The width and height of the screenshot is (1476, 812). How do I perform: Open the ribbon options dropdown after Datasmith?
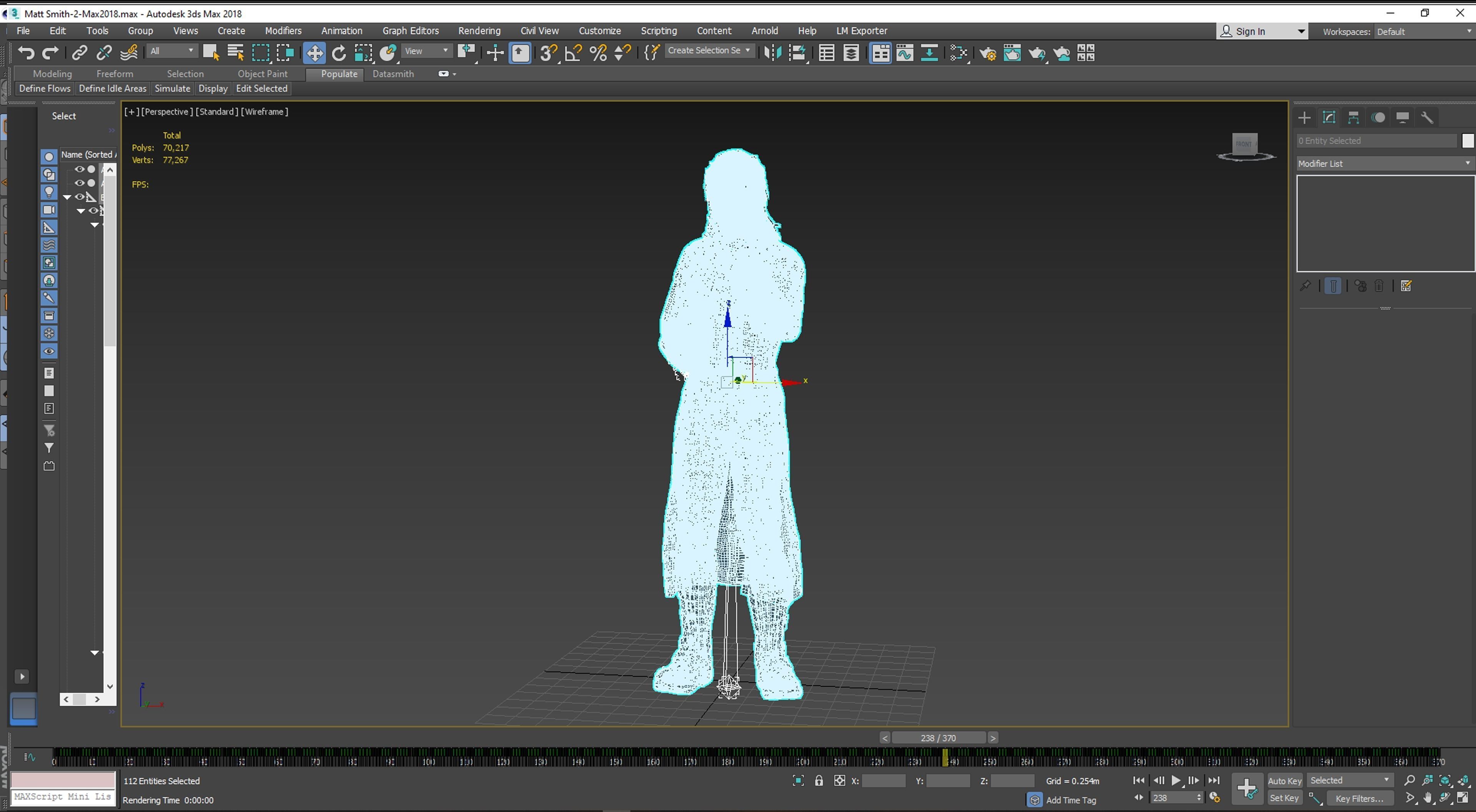[x=447, y=74]
